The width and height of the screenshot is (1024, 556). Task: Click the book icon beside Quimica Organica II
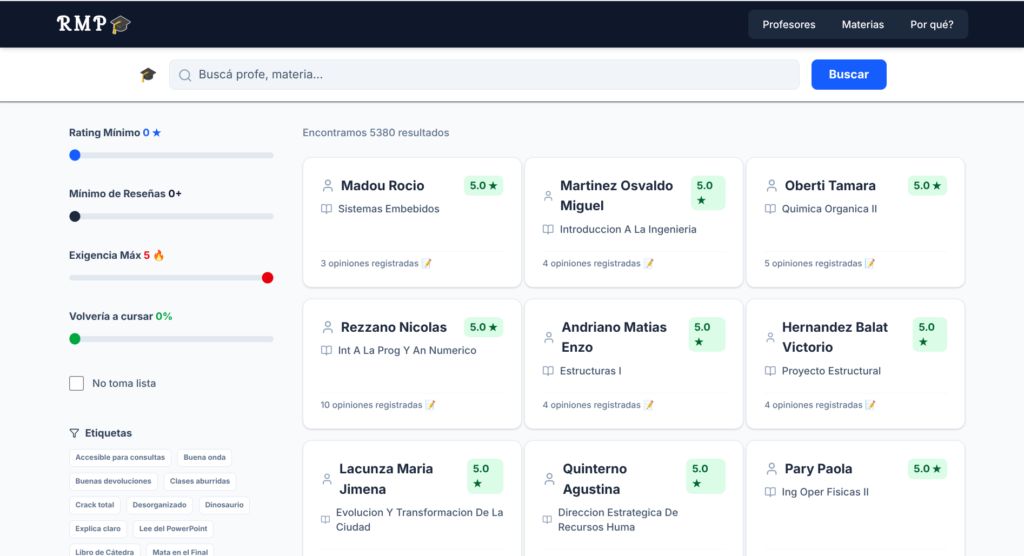pyautogui.click(x=770, y=209)
